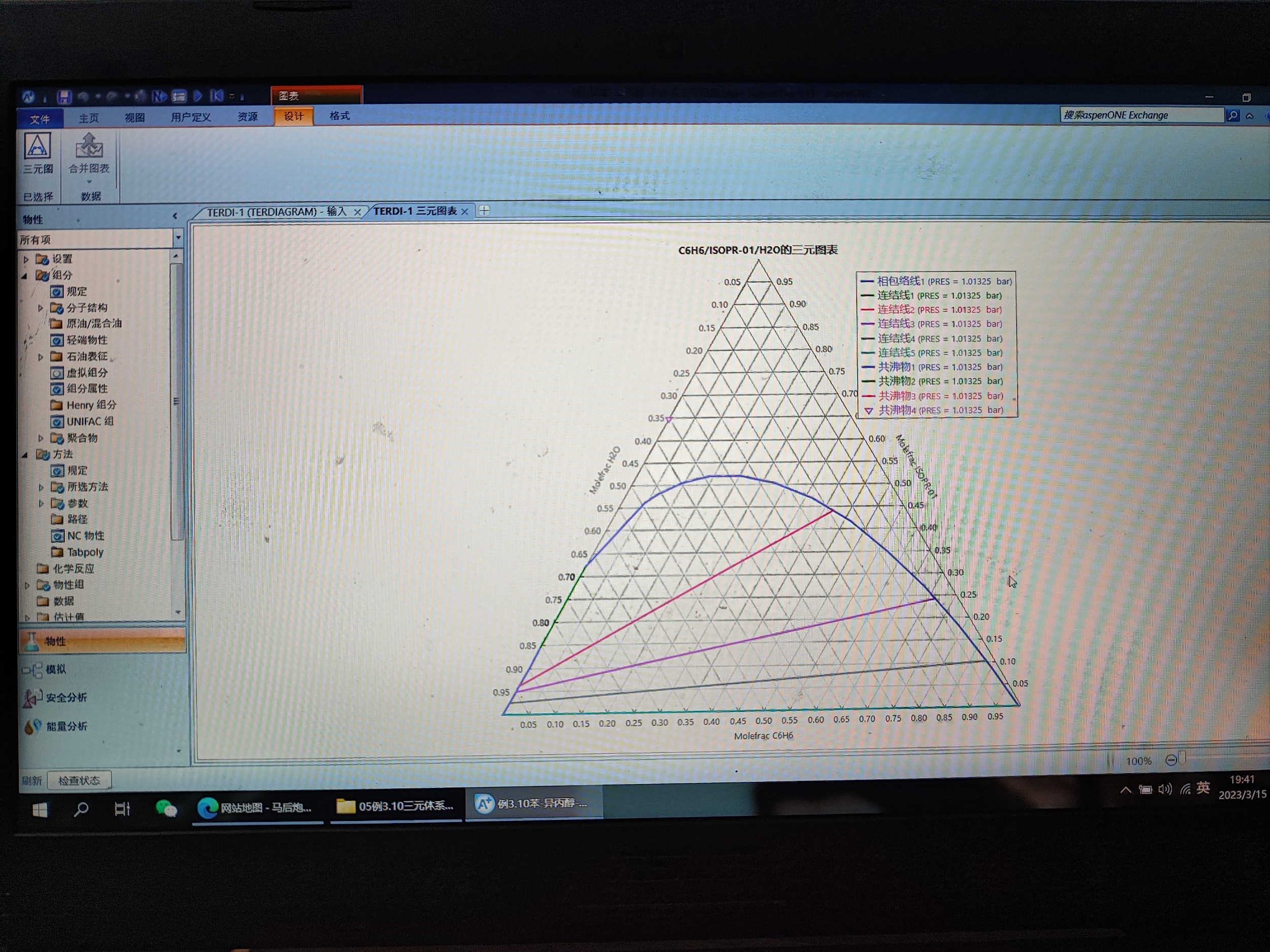This screenshot has height=952, width=1270.
Task: Click the taskbar search magnifier
Action: click(x=81, y=809)
